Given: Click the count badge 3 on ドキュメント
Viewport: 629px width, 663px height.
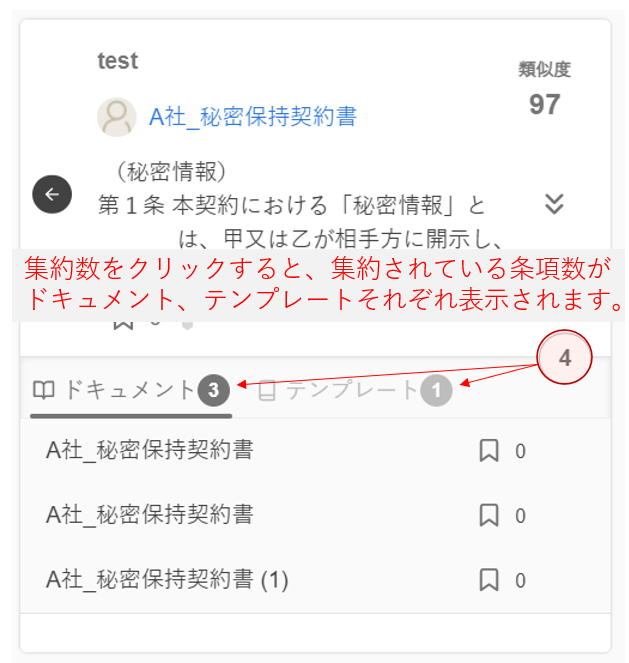Looking at the screenshot, I should [x=214, y=391].
